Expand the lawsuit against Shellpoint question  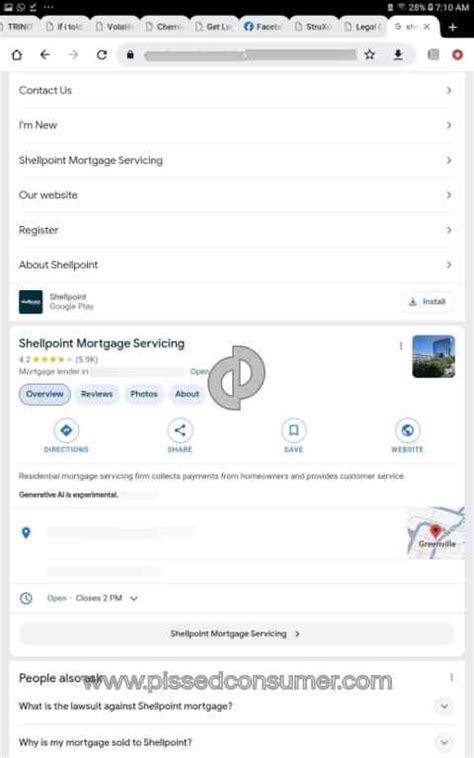click(444, 706)
